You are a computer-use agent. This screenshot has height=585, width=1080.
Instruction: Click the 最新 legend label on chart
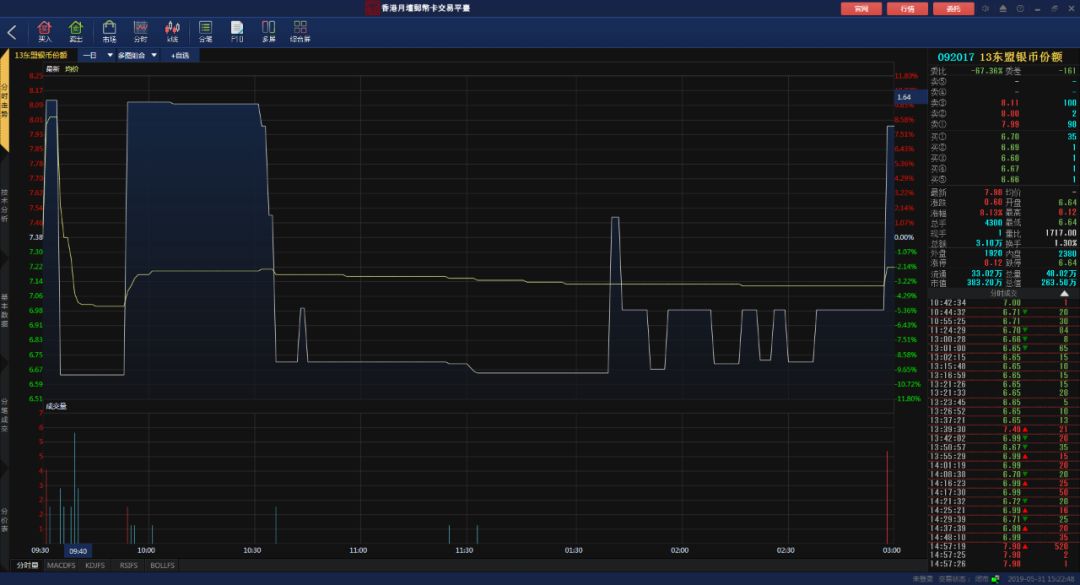coord(53,69)
